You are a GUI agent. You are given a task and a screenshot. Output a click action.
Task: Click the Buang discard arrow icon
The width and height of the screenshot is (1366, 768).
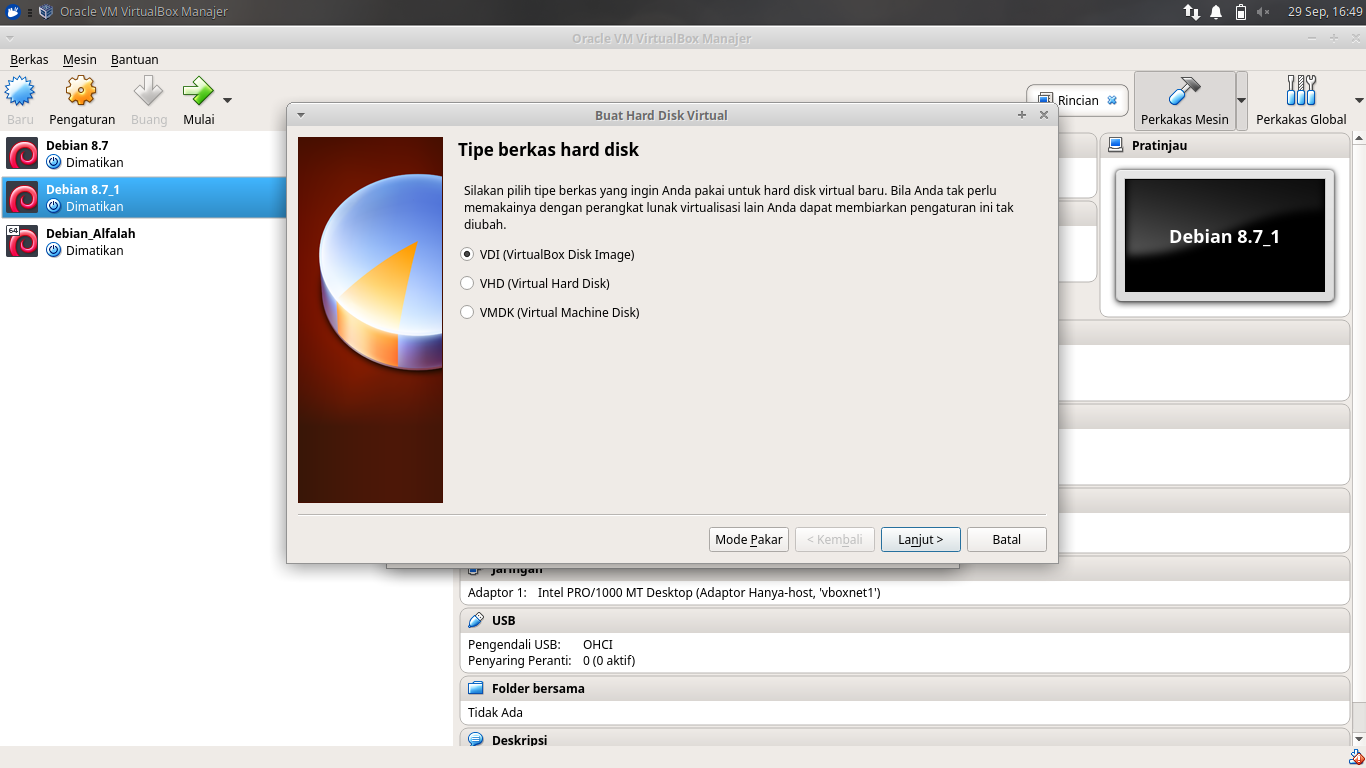click(x=149, y=91)
